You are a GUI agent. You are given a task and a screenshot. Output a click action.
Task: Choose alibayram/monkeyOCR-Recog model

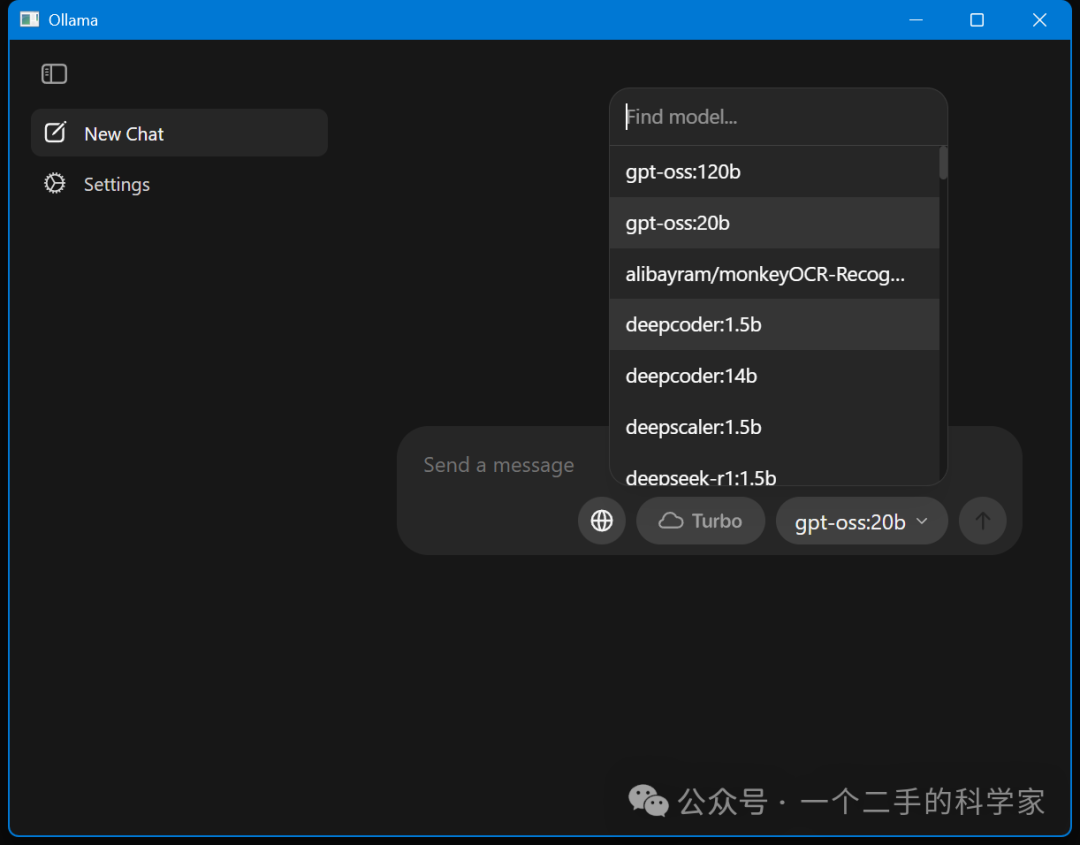(x=774, y=274)
